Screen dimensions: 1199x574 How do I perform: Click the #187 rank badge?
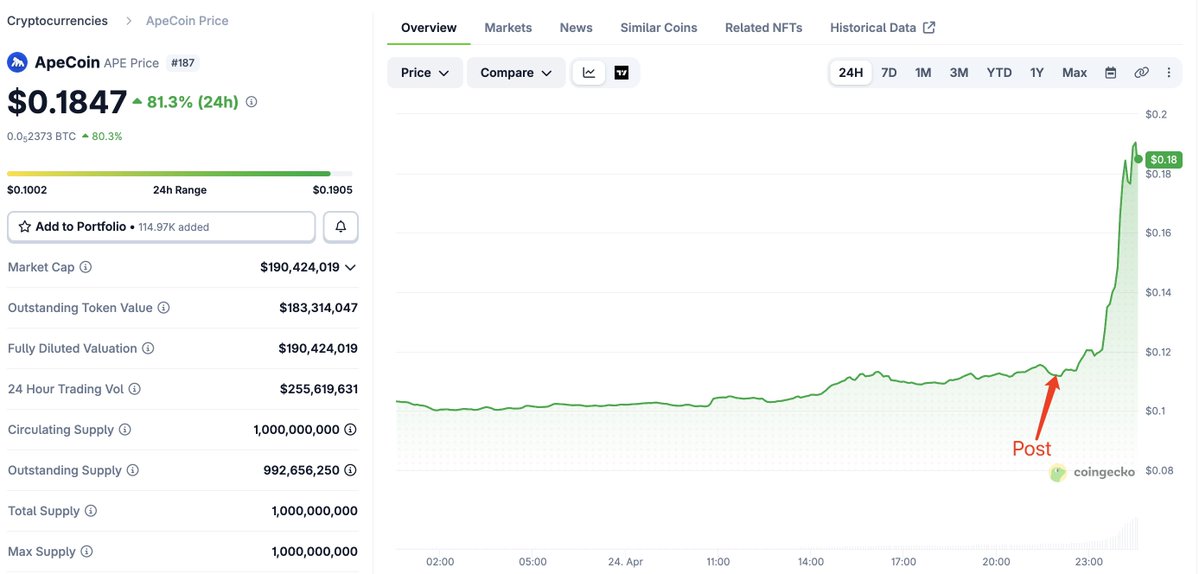point(182,63)
